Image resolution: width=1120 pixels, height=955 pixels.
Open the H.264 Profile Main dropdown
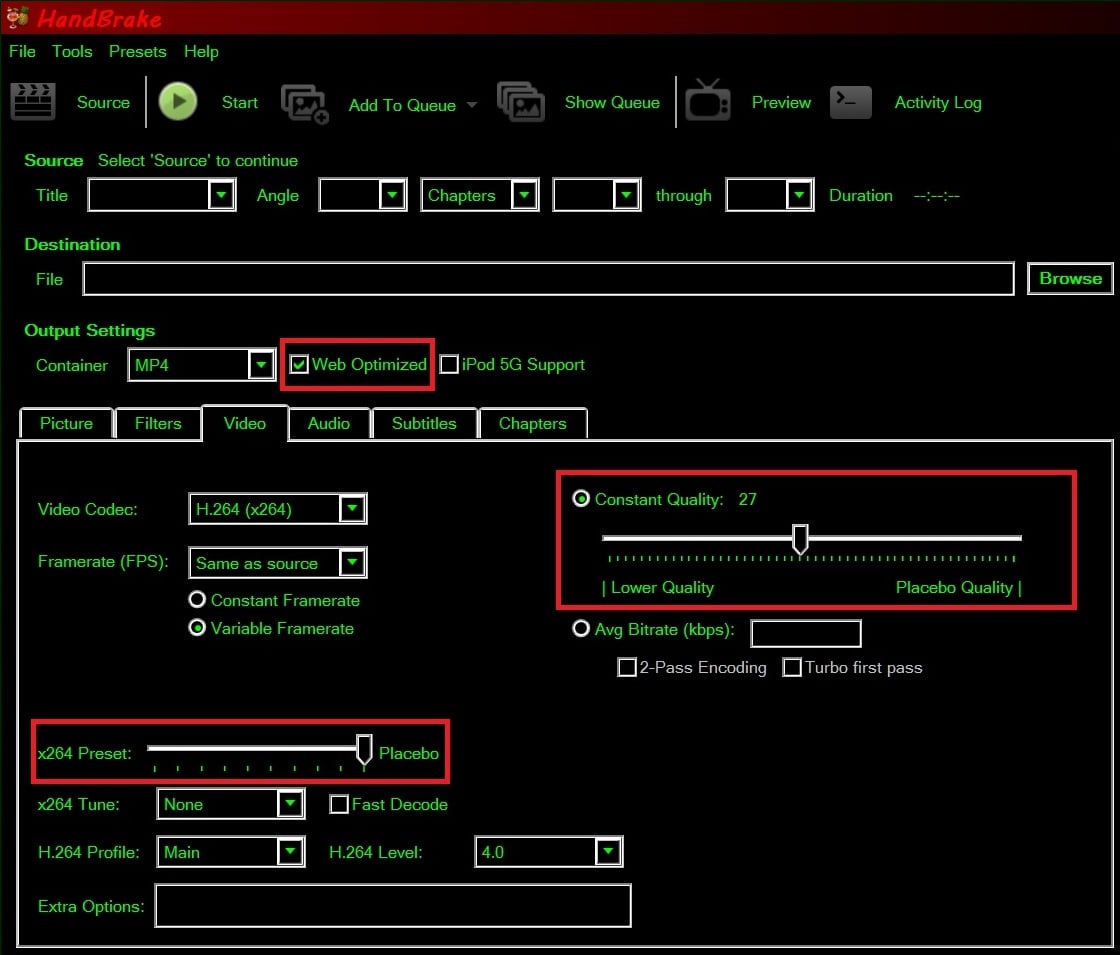coord(290,851)
